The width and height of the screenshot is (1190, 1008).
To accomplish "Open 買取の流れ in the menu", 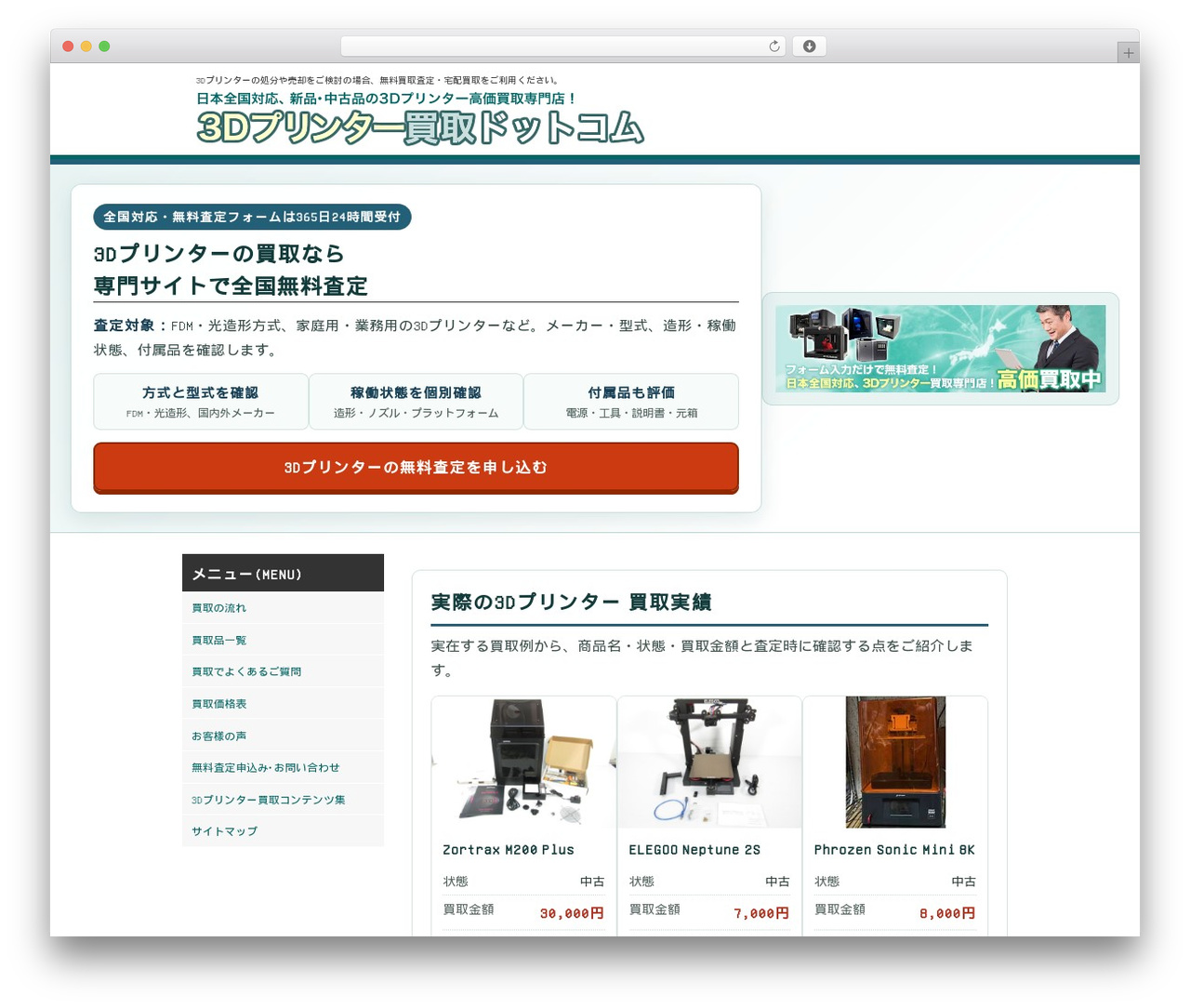I will pyautogui.click(x=283, y=608).
